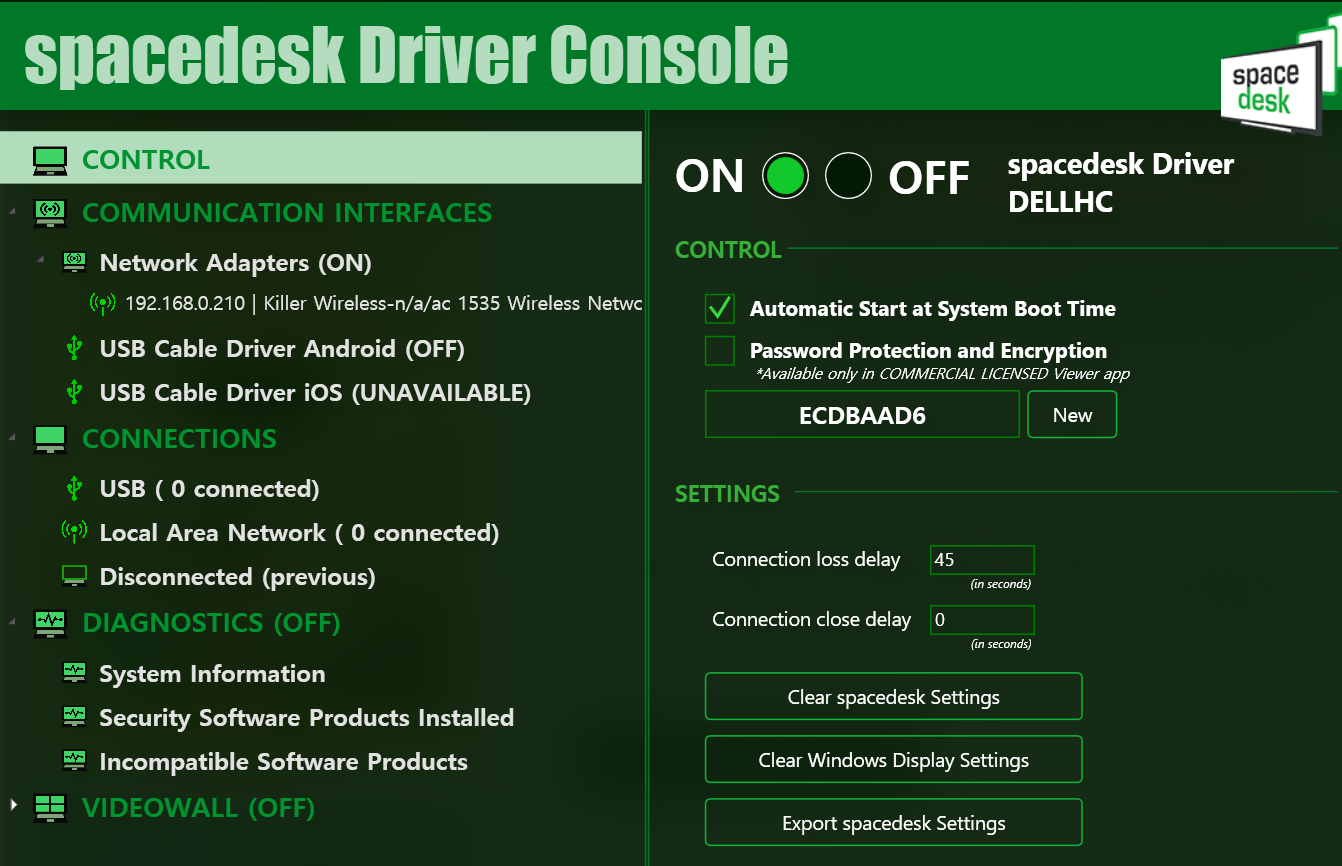Image resolution: width=1342 pixels, height=866 pixels.
Task: Open Incompatible Software Products row
Action: click(x=284, y=762)
